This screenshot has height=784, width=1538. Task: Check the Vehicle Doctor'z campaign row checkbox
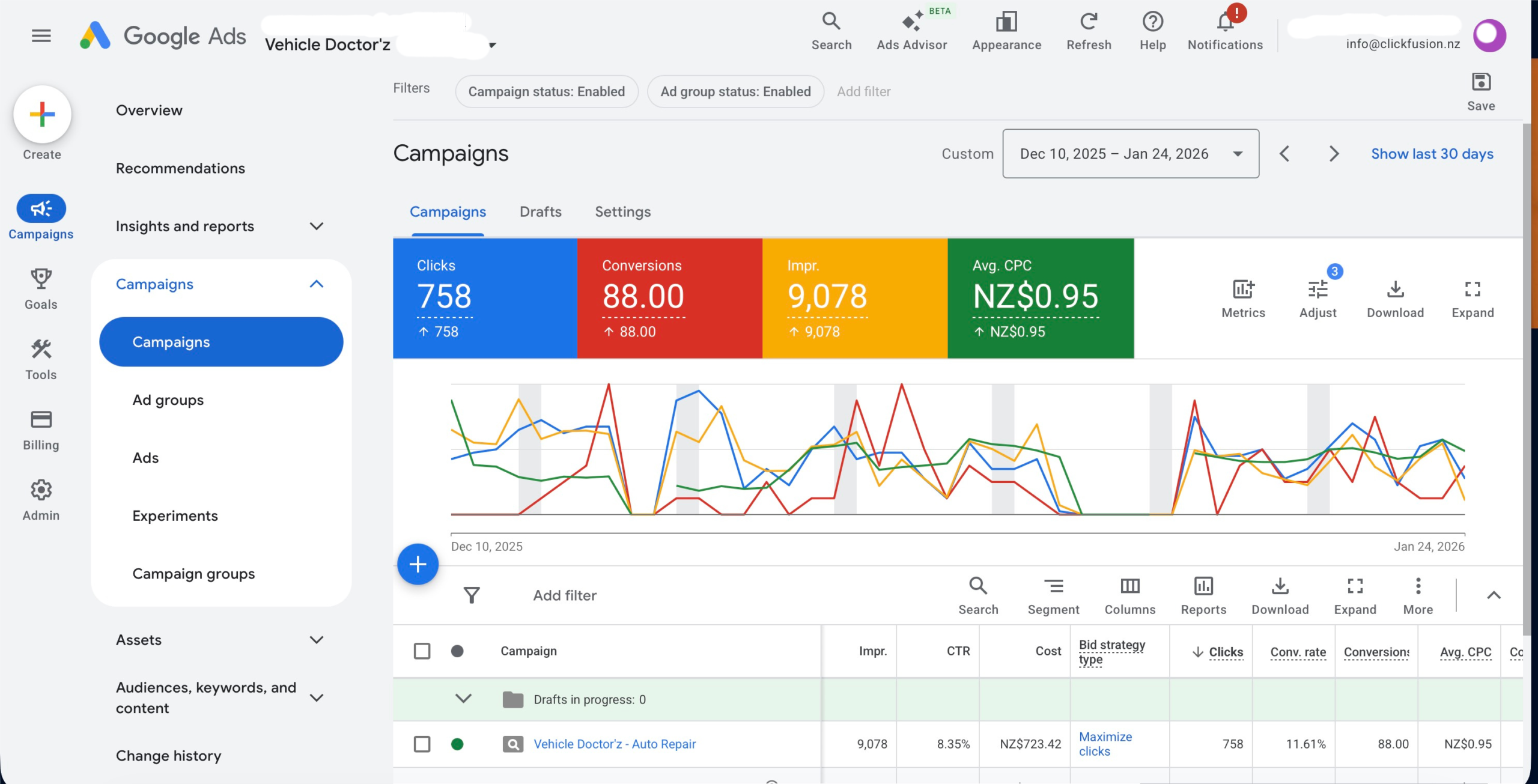(x=422, y=744)
